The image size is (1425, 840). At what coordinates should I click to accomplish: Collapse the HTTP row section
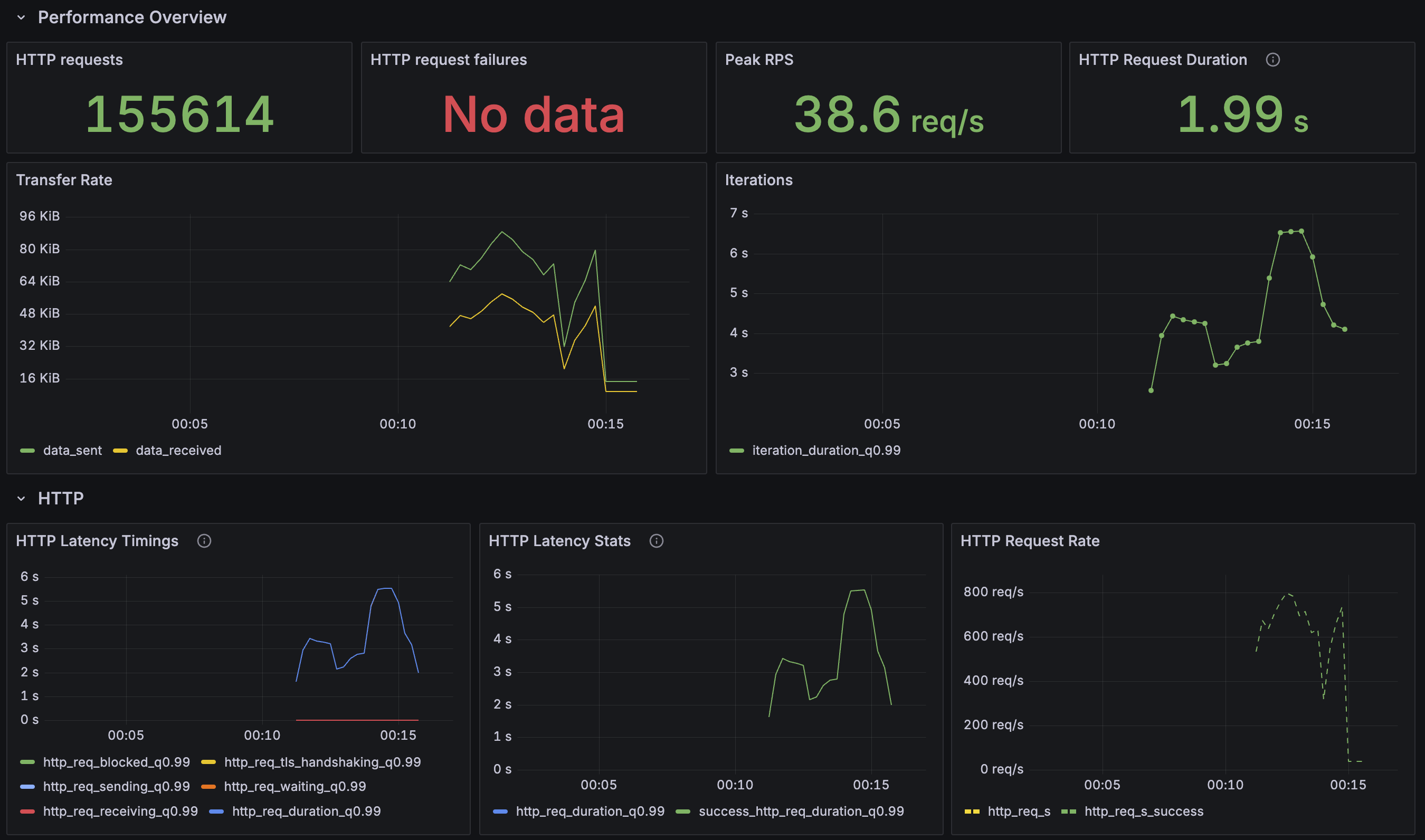pos(22,499)
